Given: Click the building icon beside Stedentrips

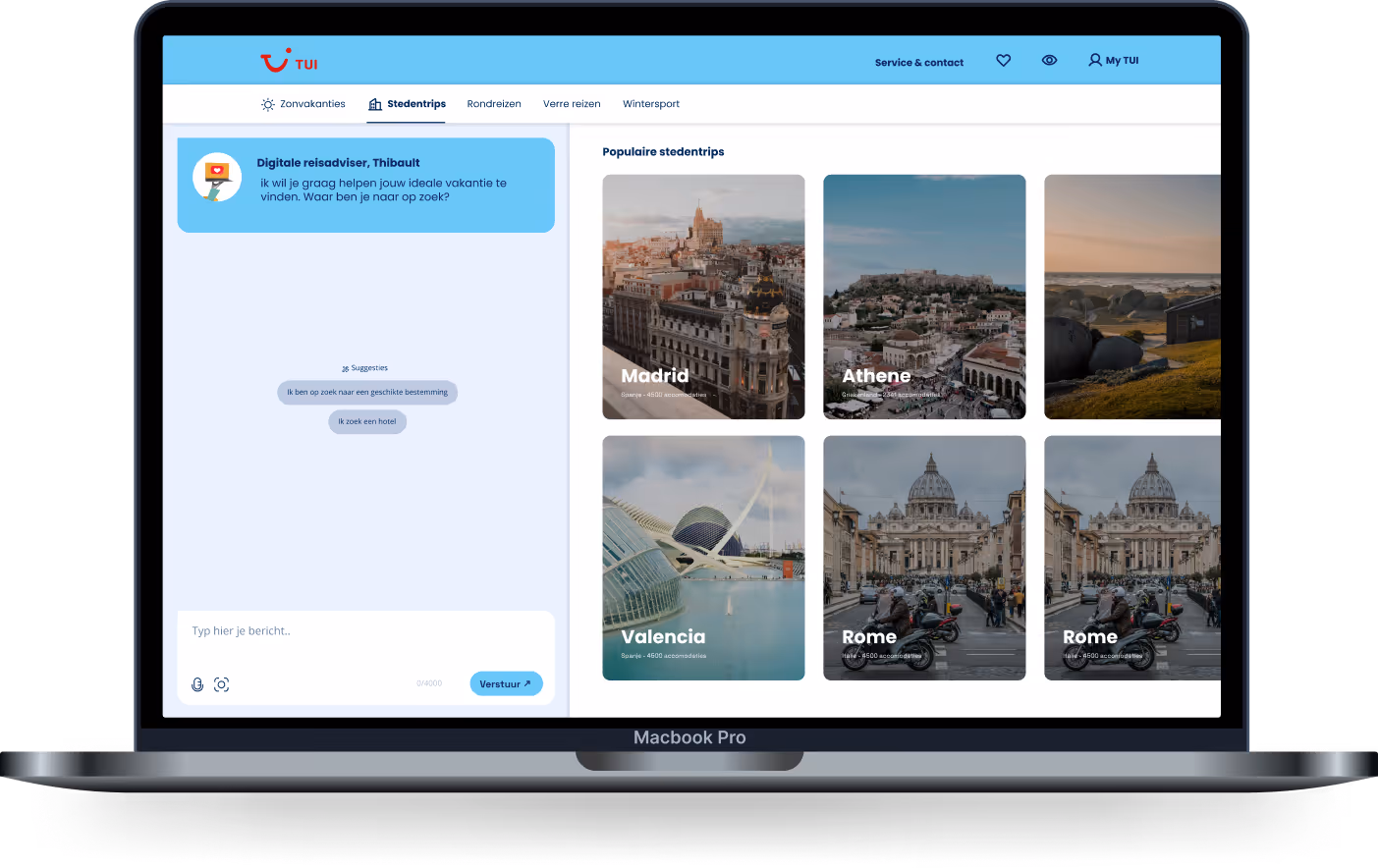Looking at the screenshot, I should click(374, 104).
